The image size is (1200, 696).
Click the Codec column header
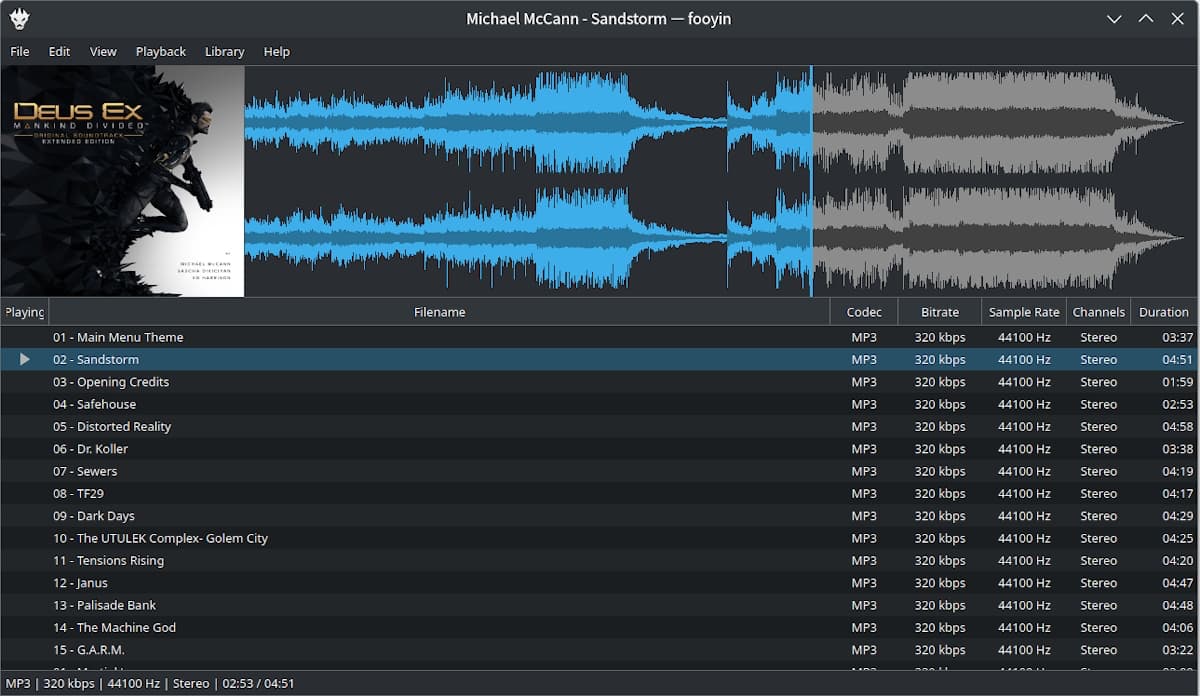(864, 312)
